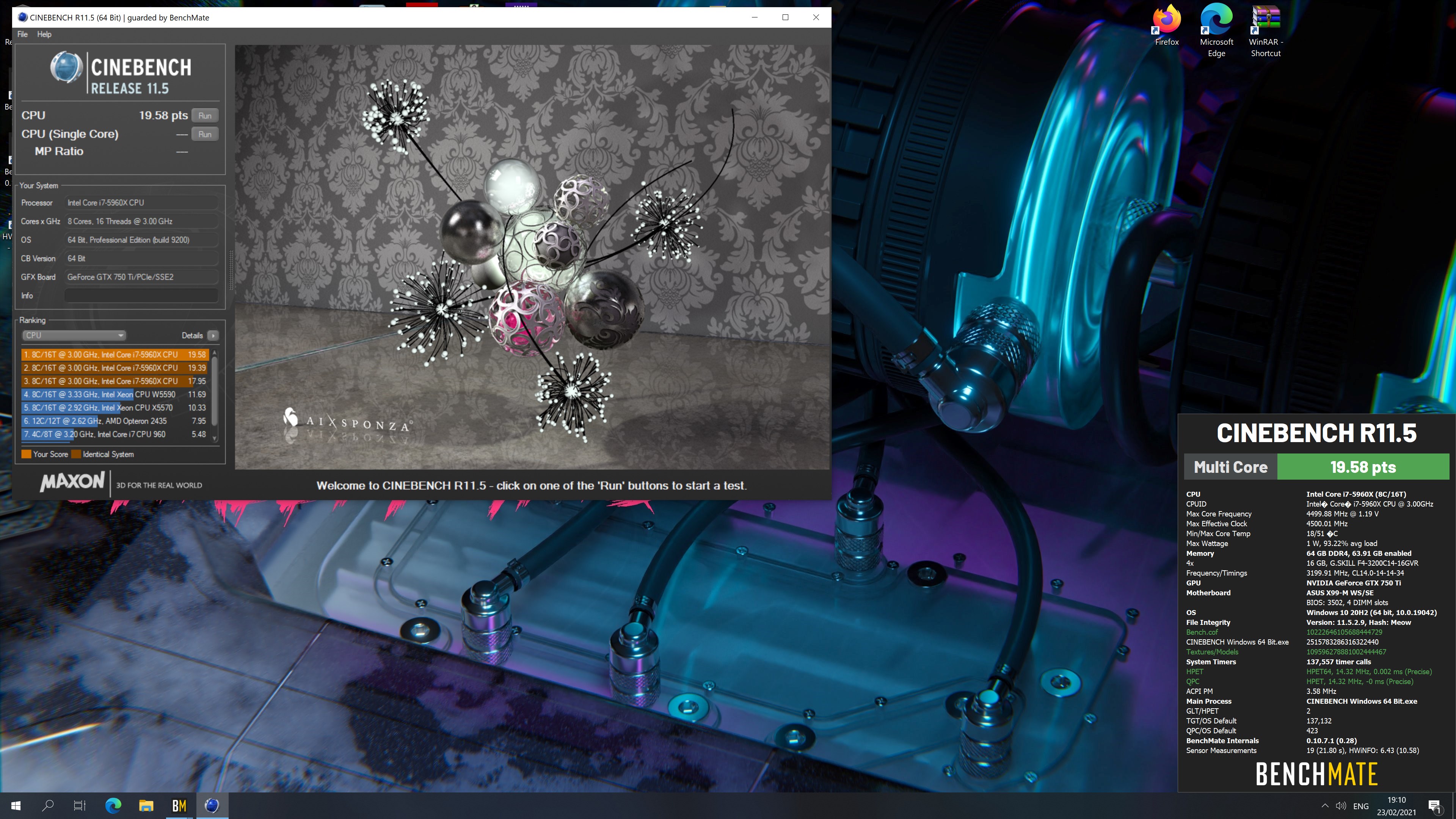Click the Multi Core label in BenchMate panel

click(1230, 467)
